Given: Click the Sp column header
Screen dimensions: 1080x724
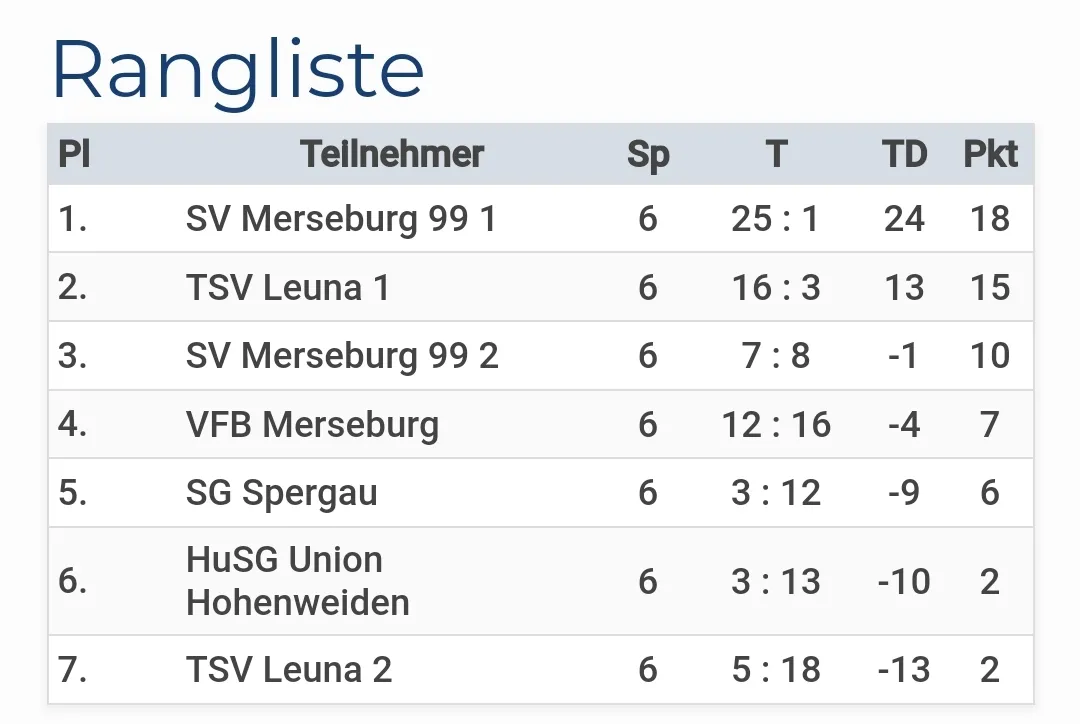Looking at the screenshot, I should coord(648,155).
